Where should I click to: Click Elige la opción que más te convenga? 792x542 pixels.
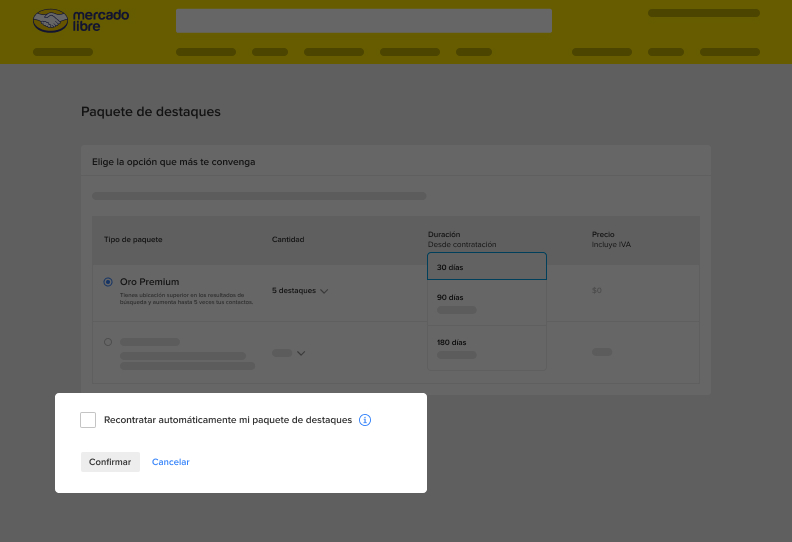click(174, 162)
